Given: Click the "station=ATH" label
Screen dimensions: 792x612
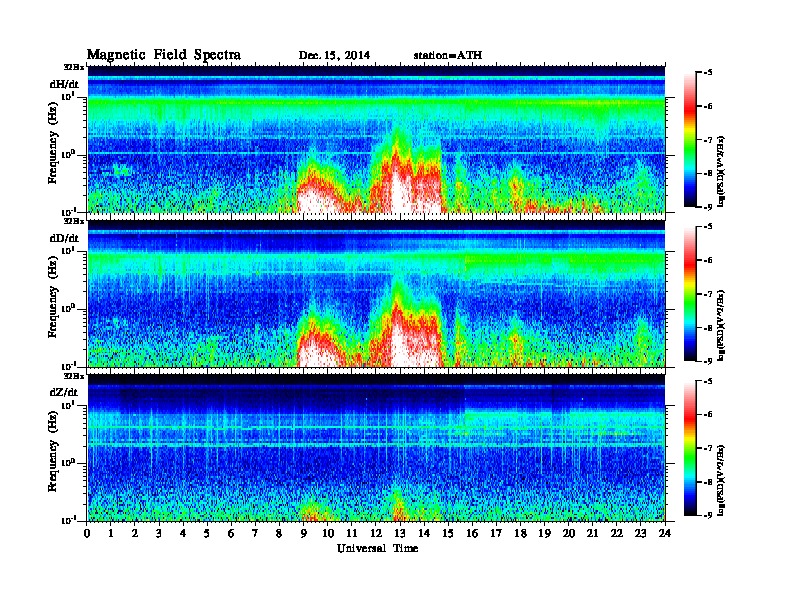Looking at the screenshot, I should click(x=448, y=56).
